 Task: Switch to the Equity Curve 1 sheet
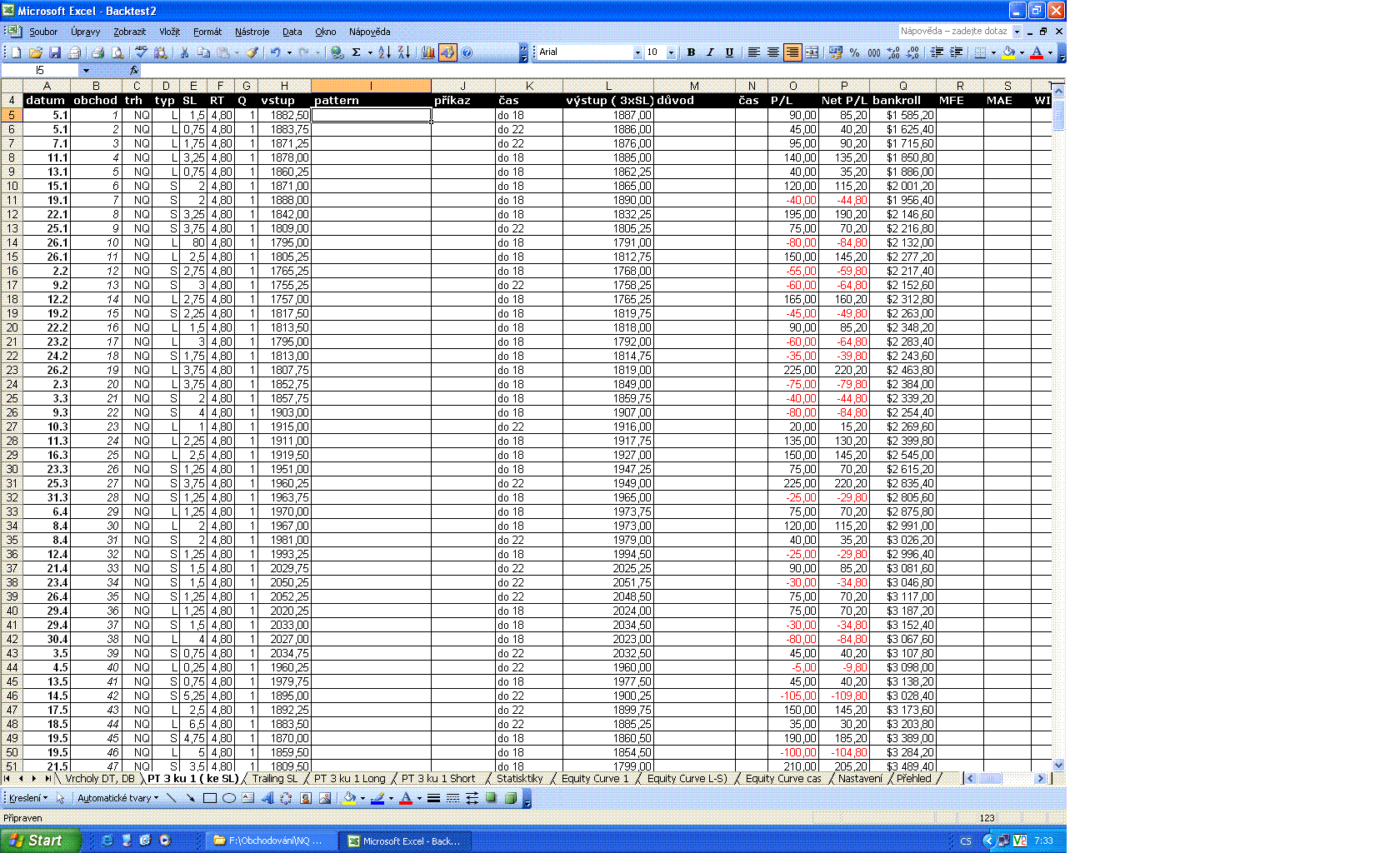click(595, 779)
